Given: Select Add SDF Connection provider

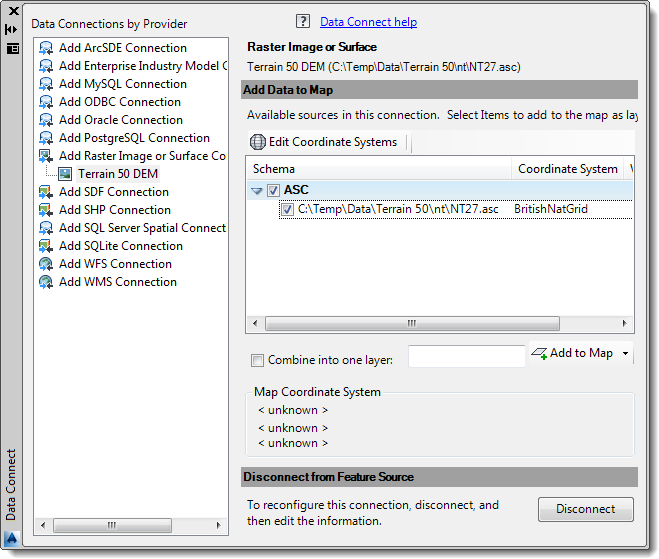Looking at the screenshot, I should pyautogui.click(x=113, y=192).
